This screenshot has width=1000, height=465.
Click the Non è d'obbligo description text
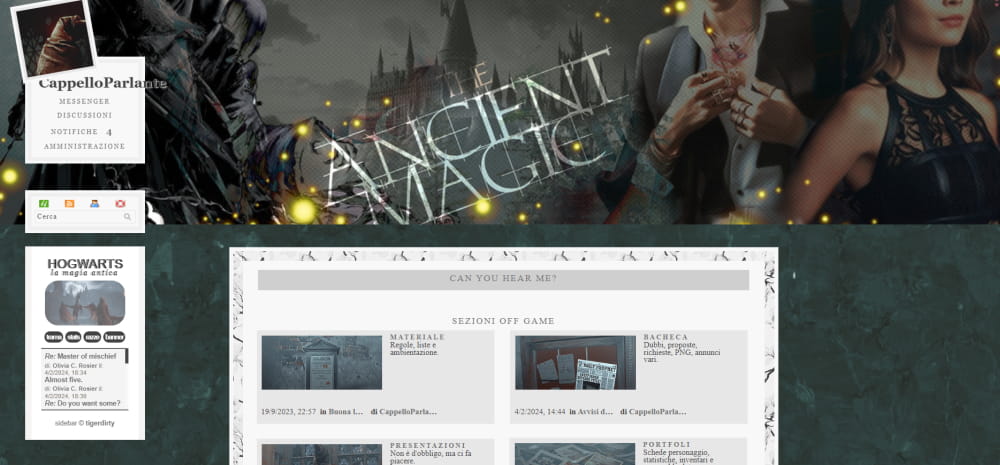pos(431,457)
